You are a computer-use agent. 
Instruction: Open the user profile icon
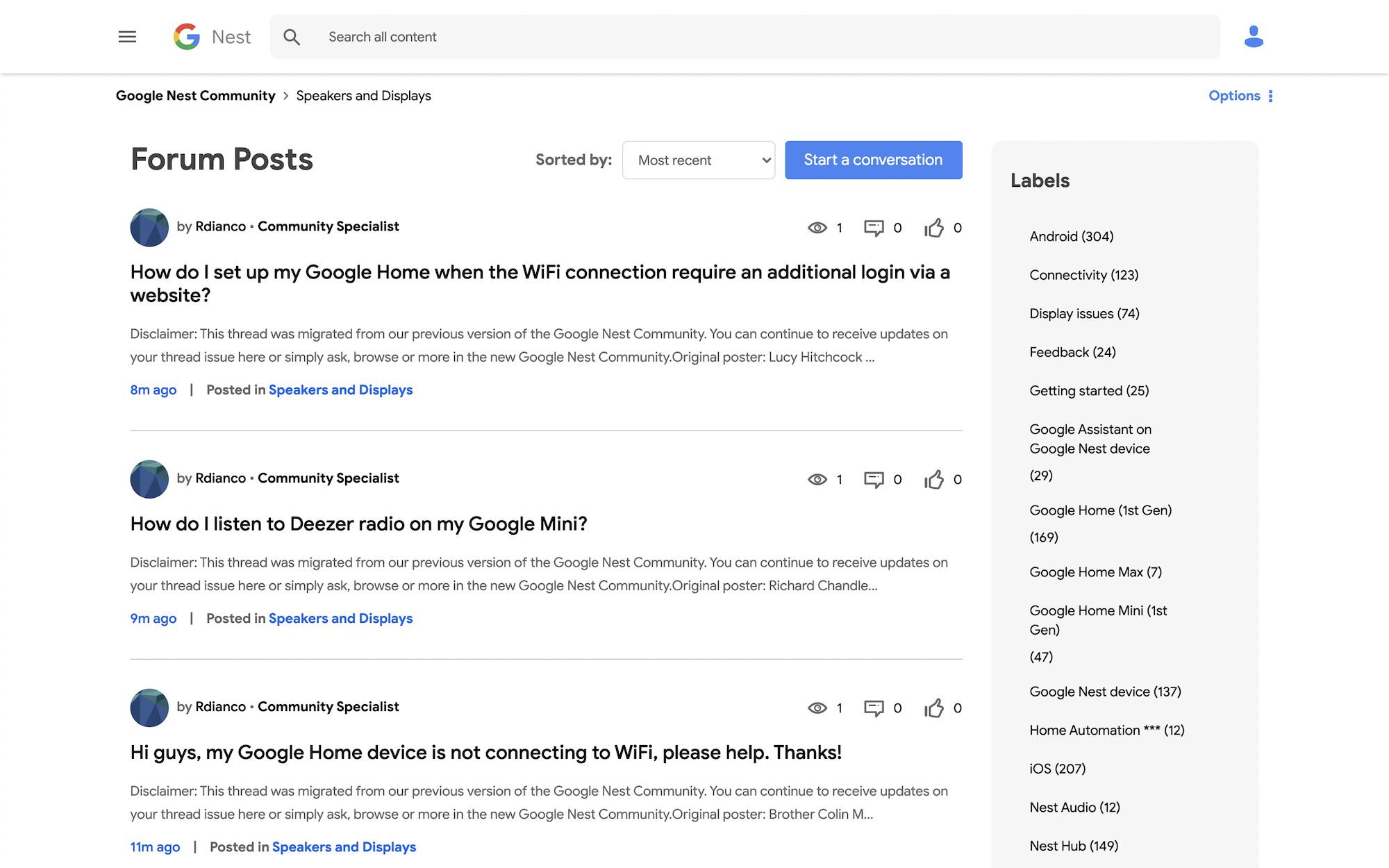click(1254, 37)
